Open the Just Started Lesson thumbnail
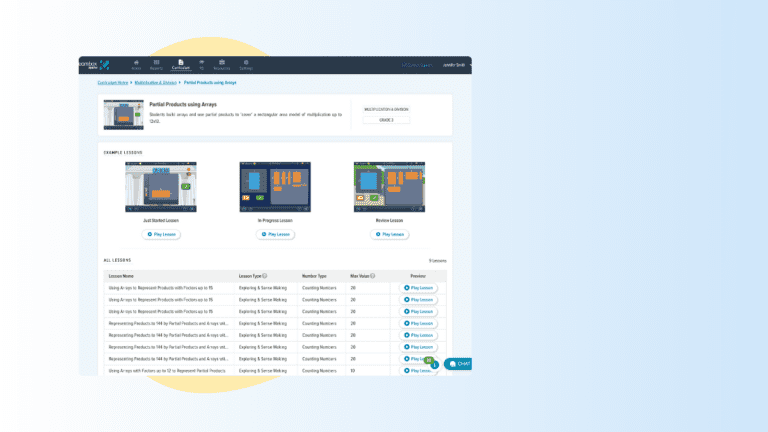 (161, 187)
